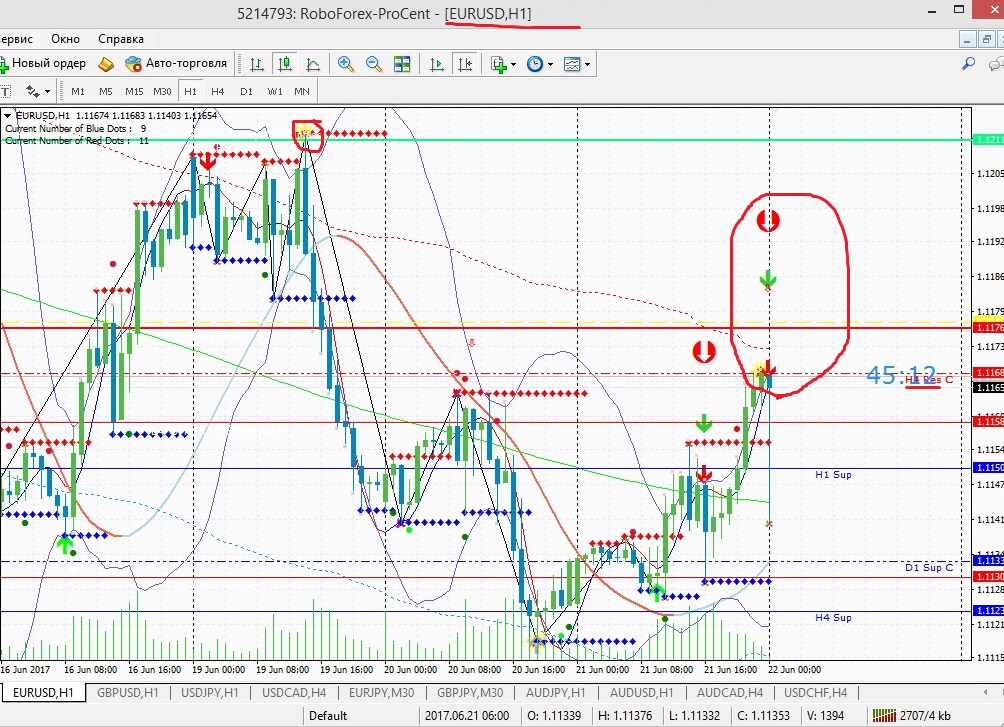Switch to the M30 timeframe

pyautogui.click(x=162, y=92)
